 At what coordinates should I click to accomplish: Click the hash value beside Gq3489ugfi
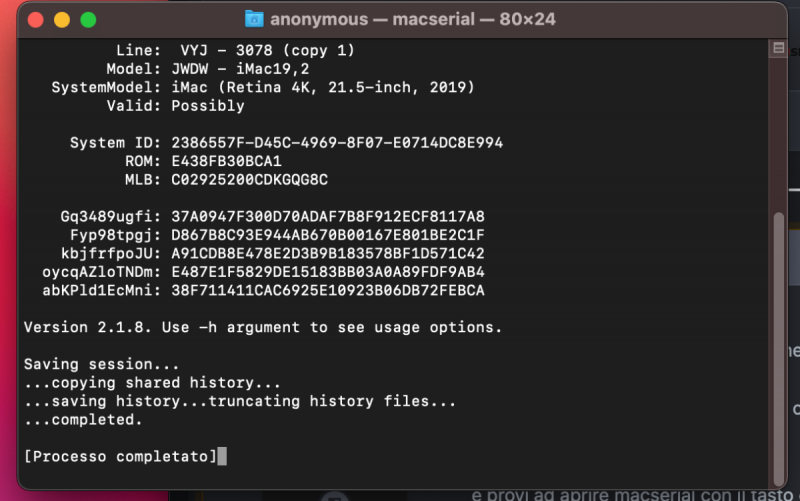click(328, 216)
